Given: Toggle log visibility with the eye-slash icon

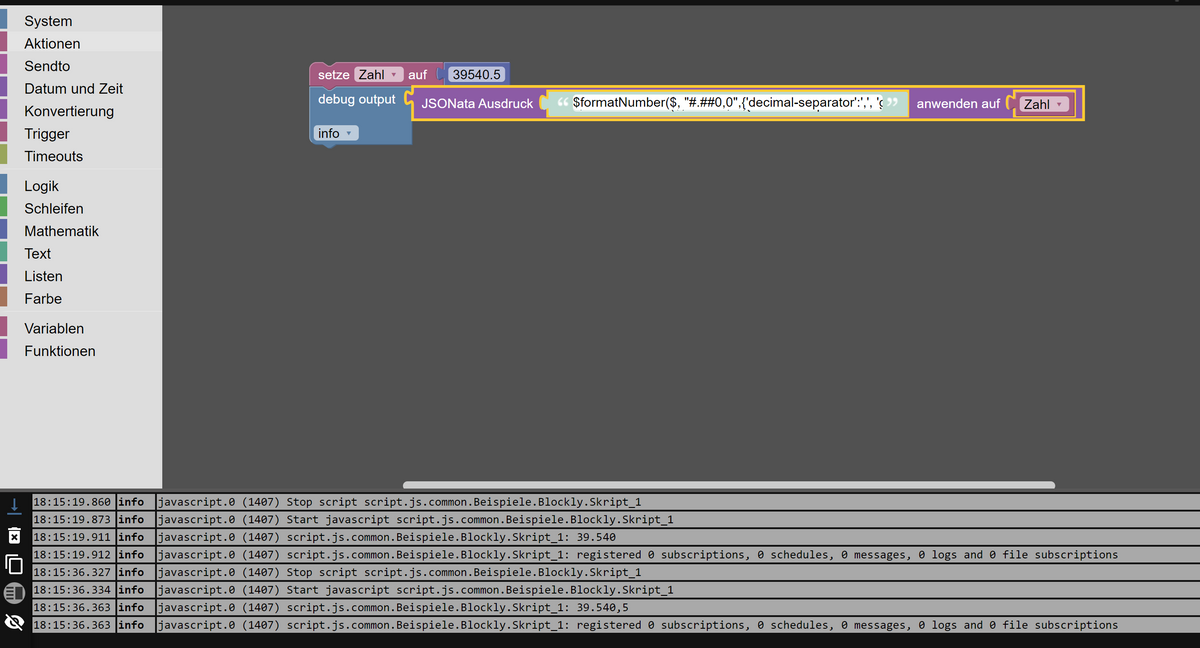Looking at the screenshot, I should tap(13, 623).
